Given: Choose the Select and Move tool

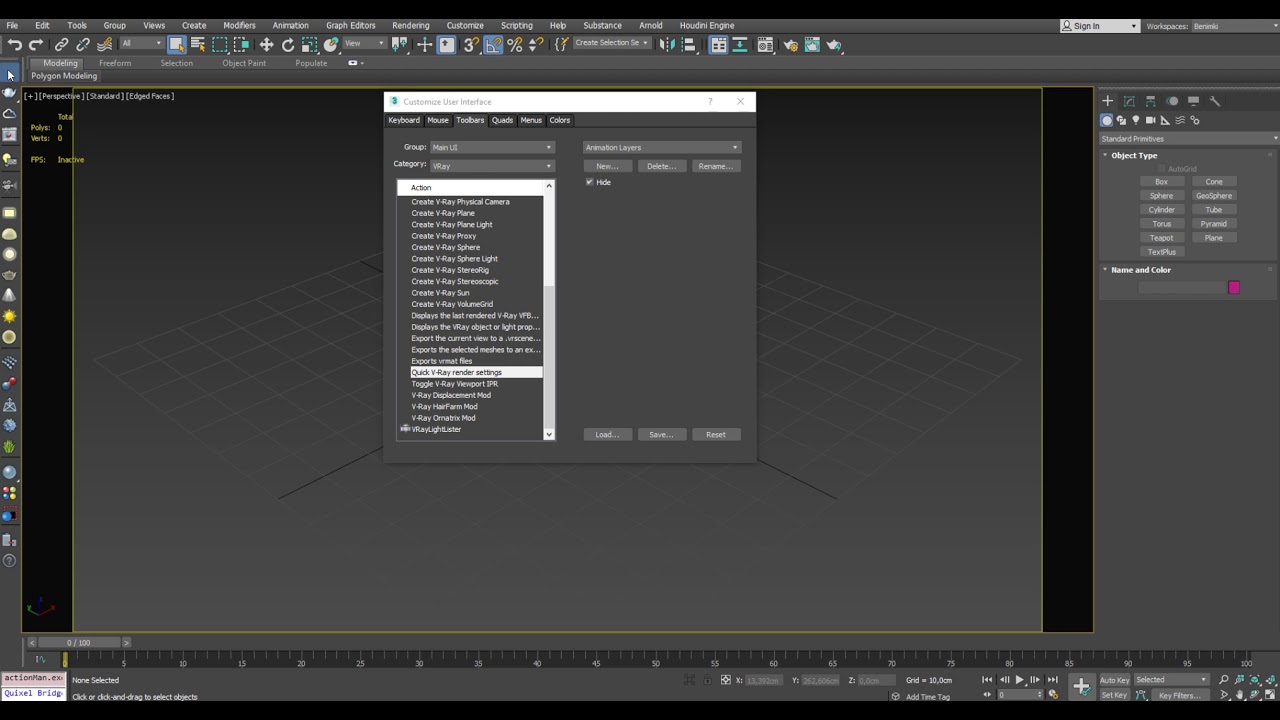Looking at the screenshot, I should 266,44.
